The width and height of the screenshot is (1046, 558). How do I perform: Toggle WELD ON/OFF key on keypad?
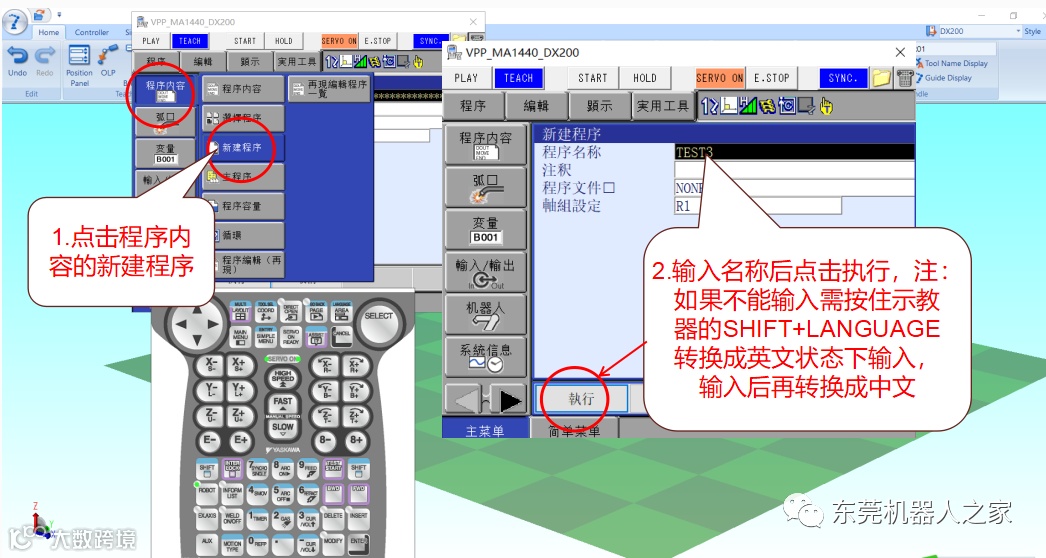click(232, 518)
